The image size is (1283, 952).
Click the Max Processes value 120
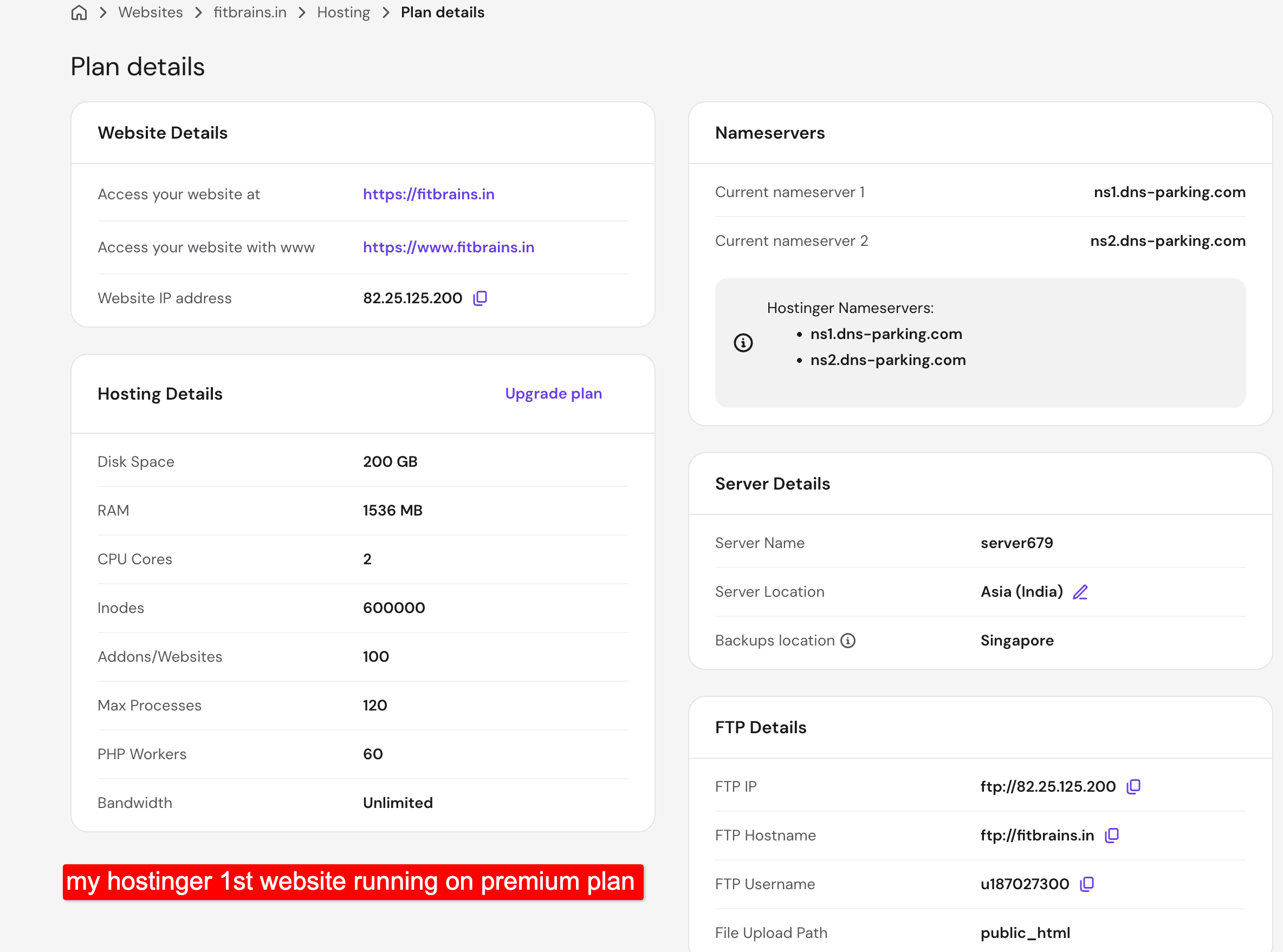(x=375, y=706)
